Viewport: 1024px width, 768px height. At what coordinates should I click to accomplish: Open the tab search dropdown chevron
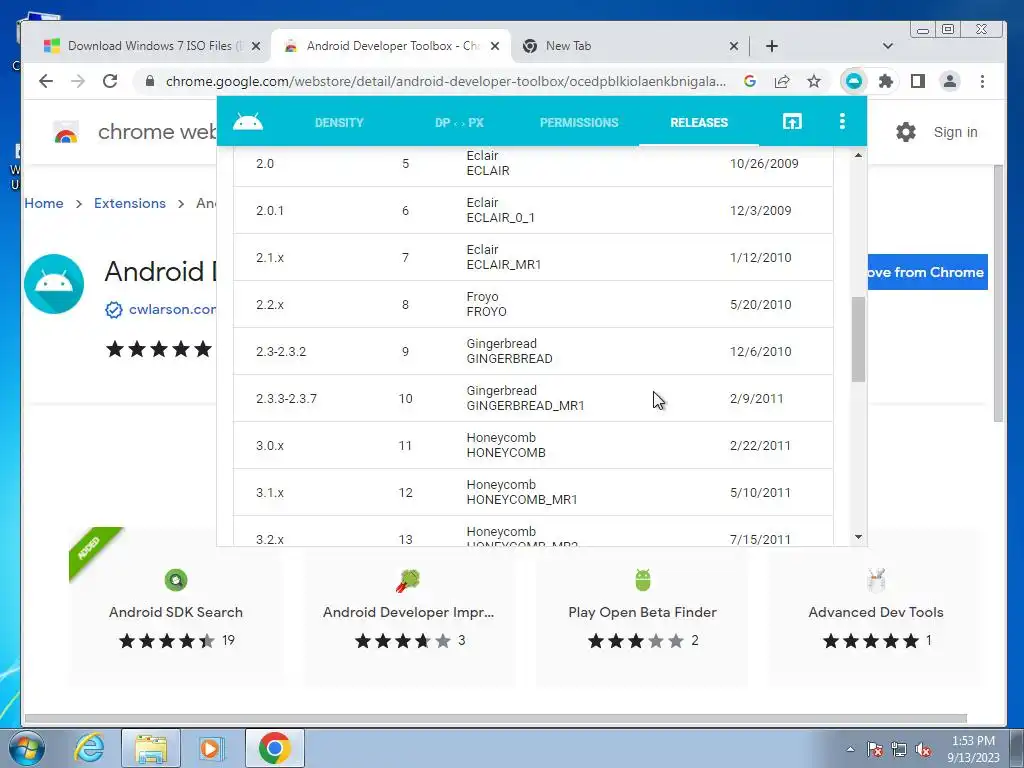click(887, 46)
